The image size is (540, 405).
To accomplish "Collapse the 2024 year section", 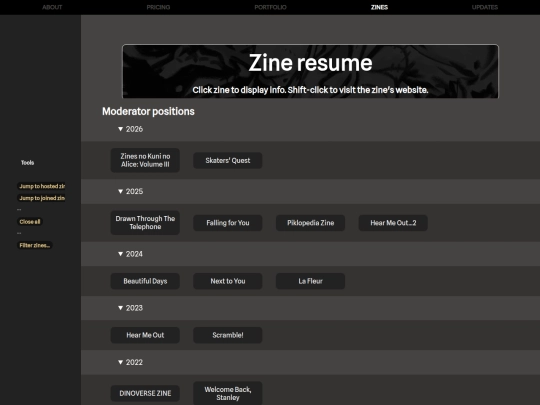I will point(130,254).
